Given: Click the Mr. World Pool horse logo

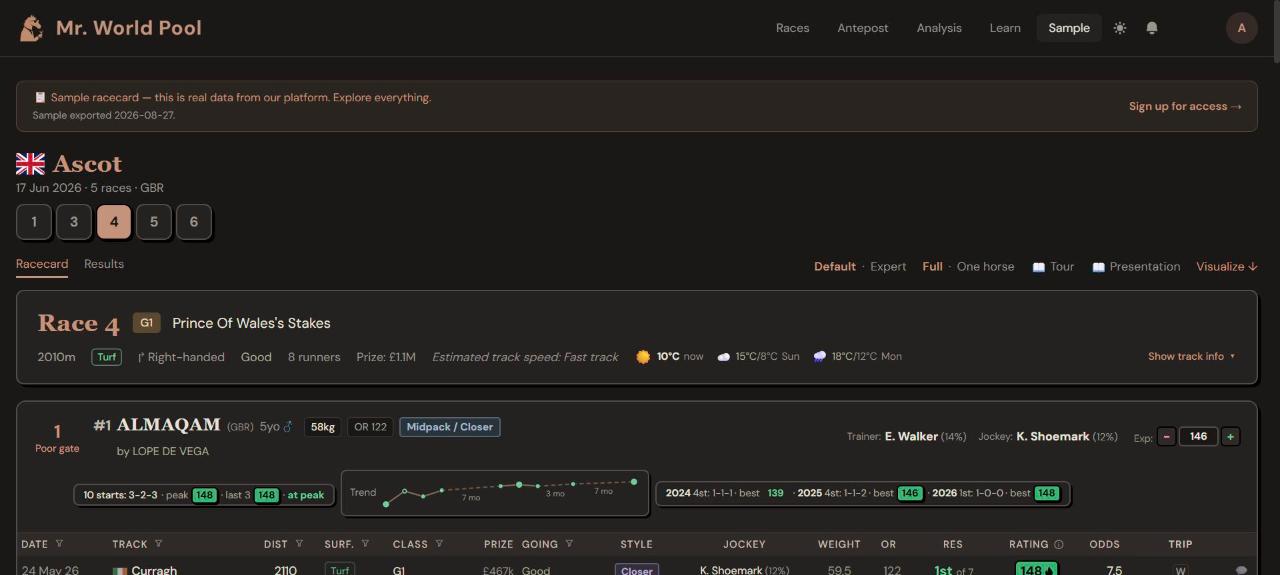Looking at the screenshot, I should tap(31, 28).
